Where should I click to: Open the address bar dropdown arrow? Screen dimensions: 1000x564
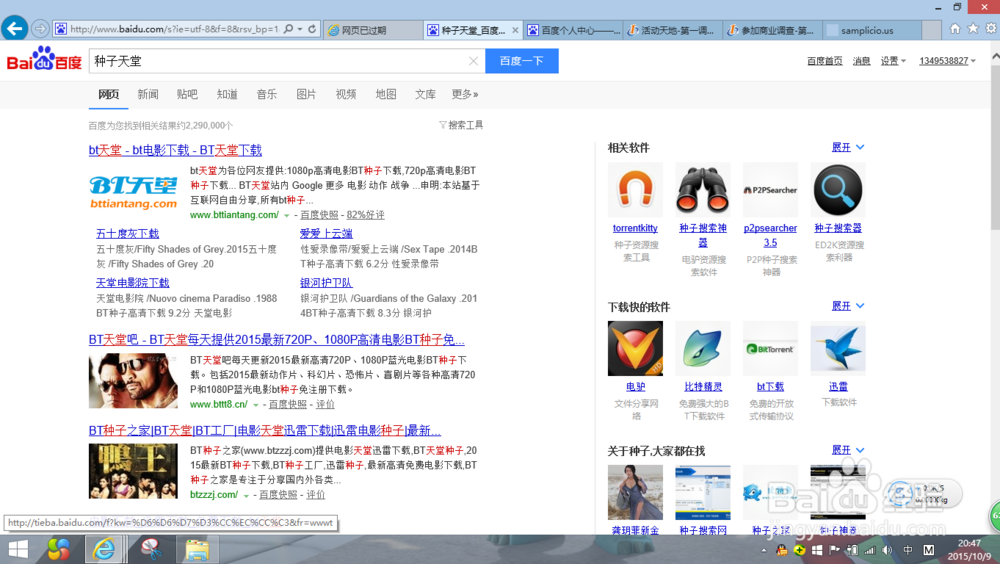(300, 29)
